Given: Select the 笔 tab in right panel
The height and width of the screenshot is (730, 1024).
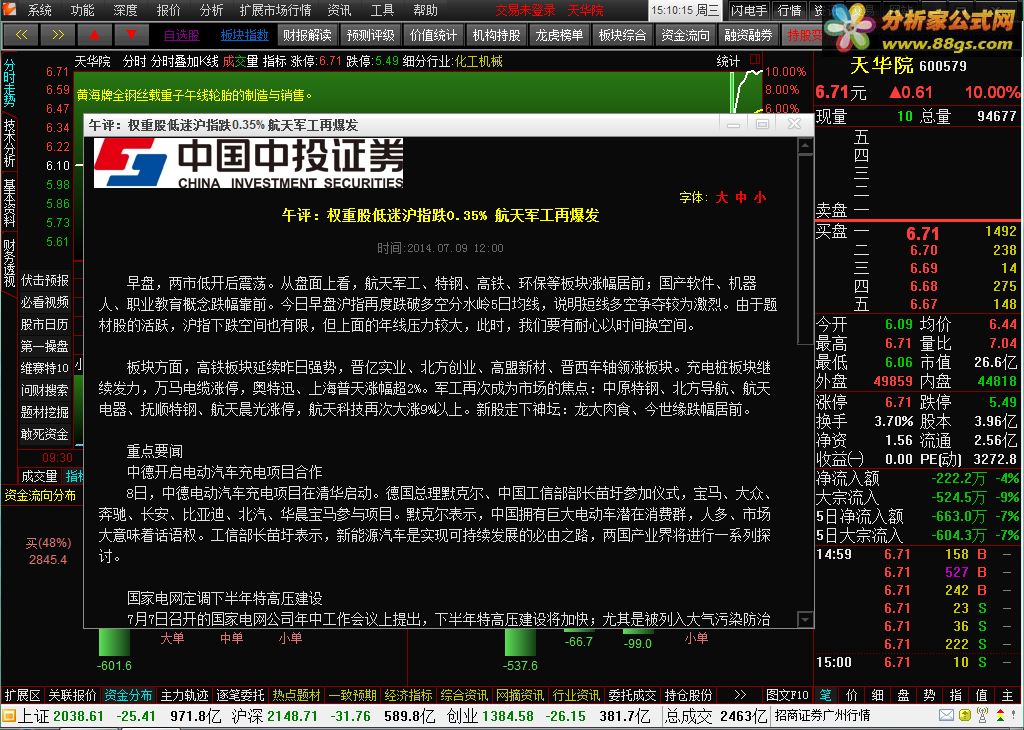Looking at the screenshot, I should pyautogui.click(x=825, y=695).
